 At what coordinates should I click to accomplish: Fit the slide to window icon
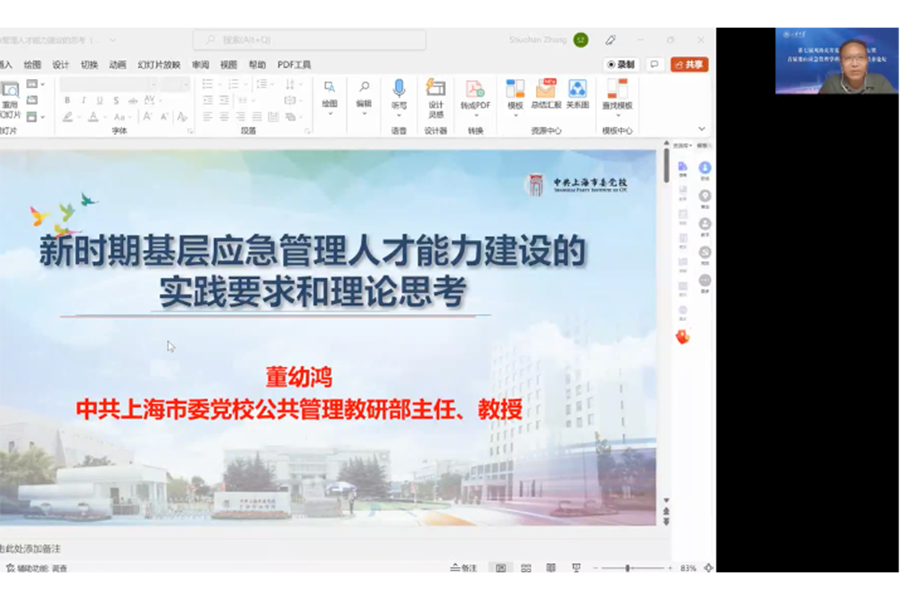pos(708,568)
